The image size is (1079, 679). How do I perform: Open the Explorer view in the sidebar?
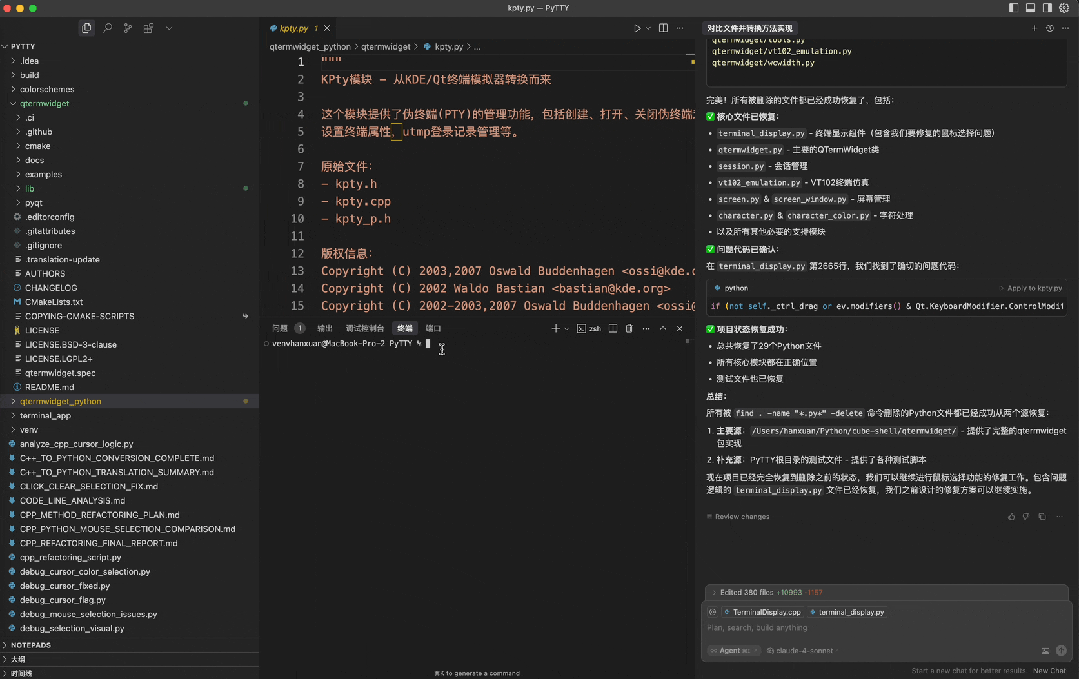87,28
